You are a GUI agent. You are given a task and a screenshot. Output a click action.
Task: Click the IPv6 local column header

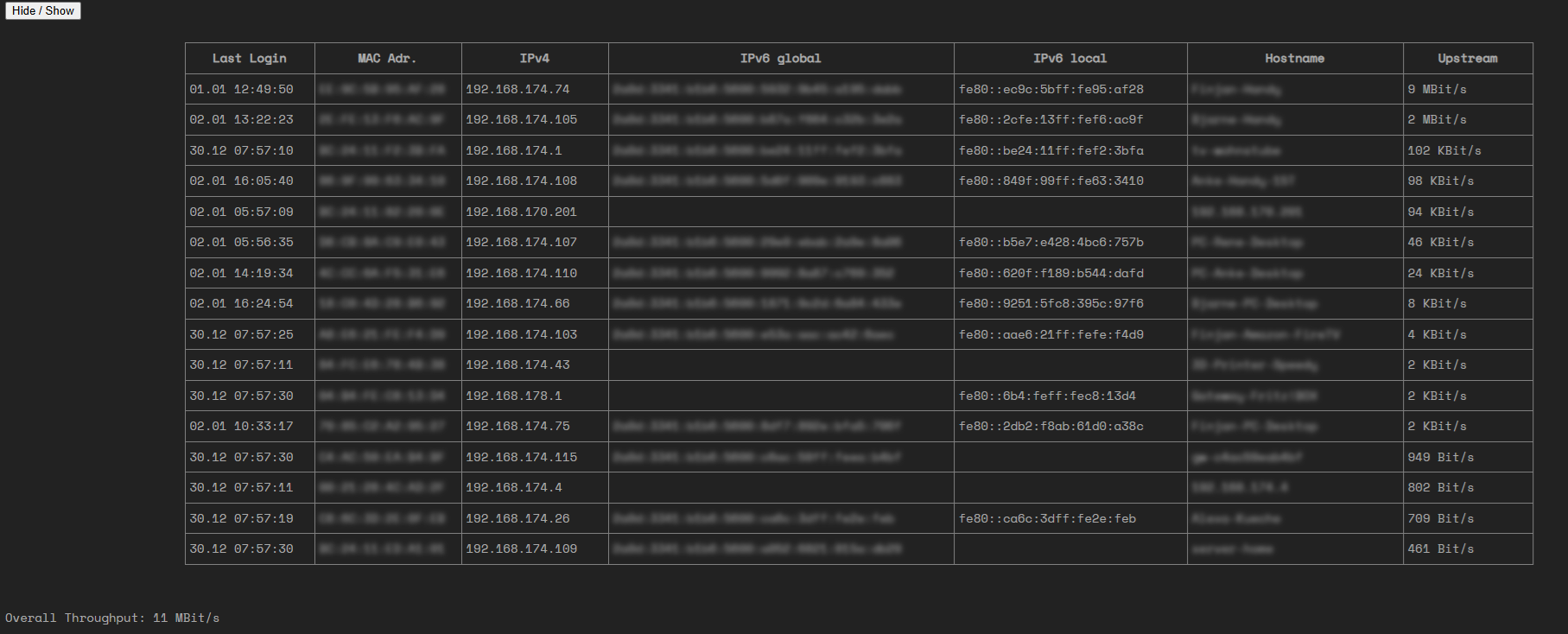coord(1070,59)
